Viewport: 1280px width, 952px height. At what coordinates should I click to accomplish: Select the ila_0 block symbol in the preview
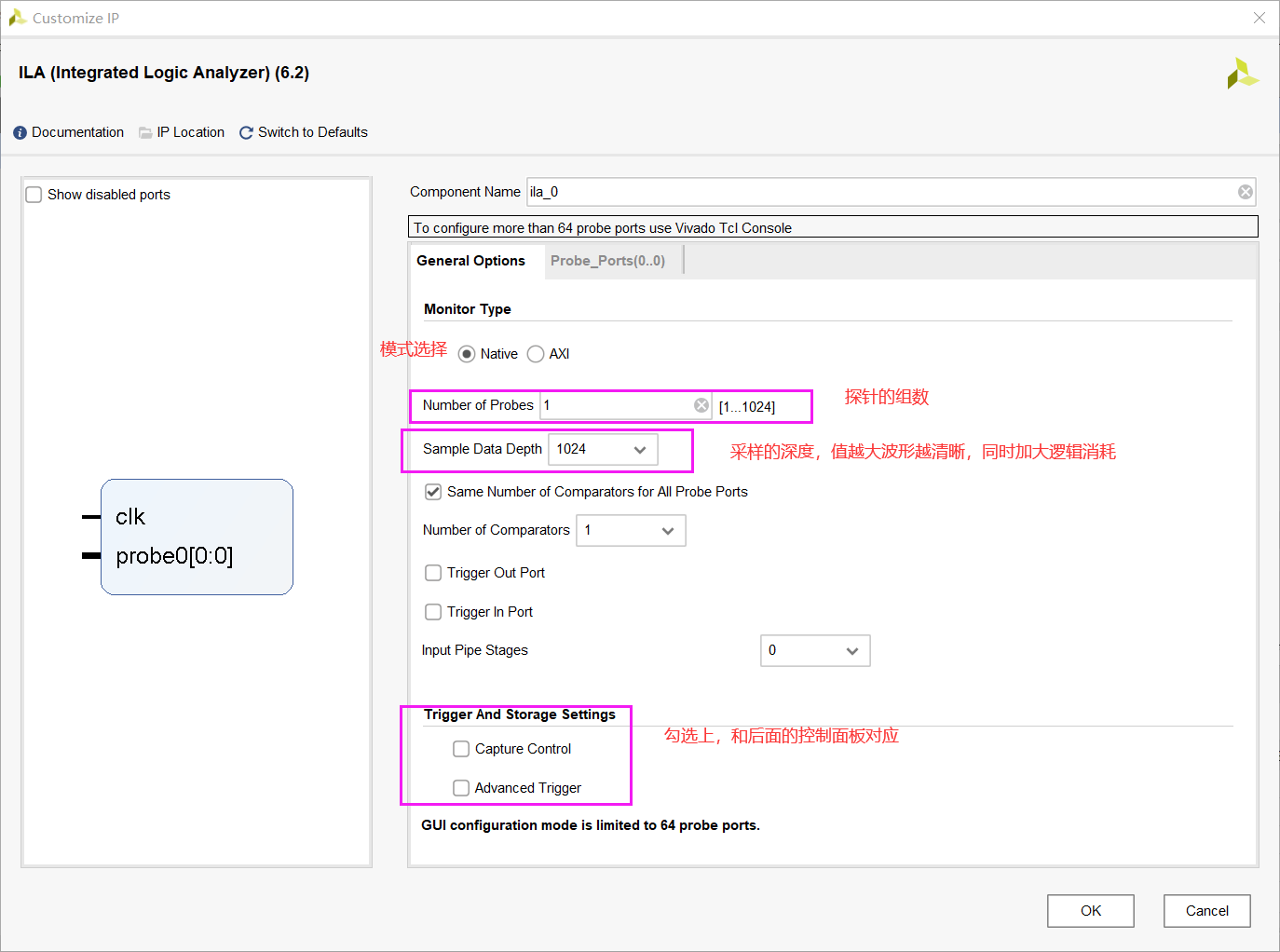pos(197,537)
